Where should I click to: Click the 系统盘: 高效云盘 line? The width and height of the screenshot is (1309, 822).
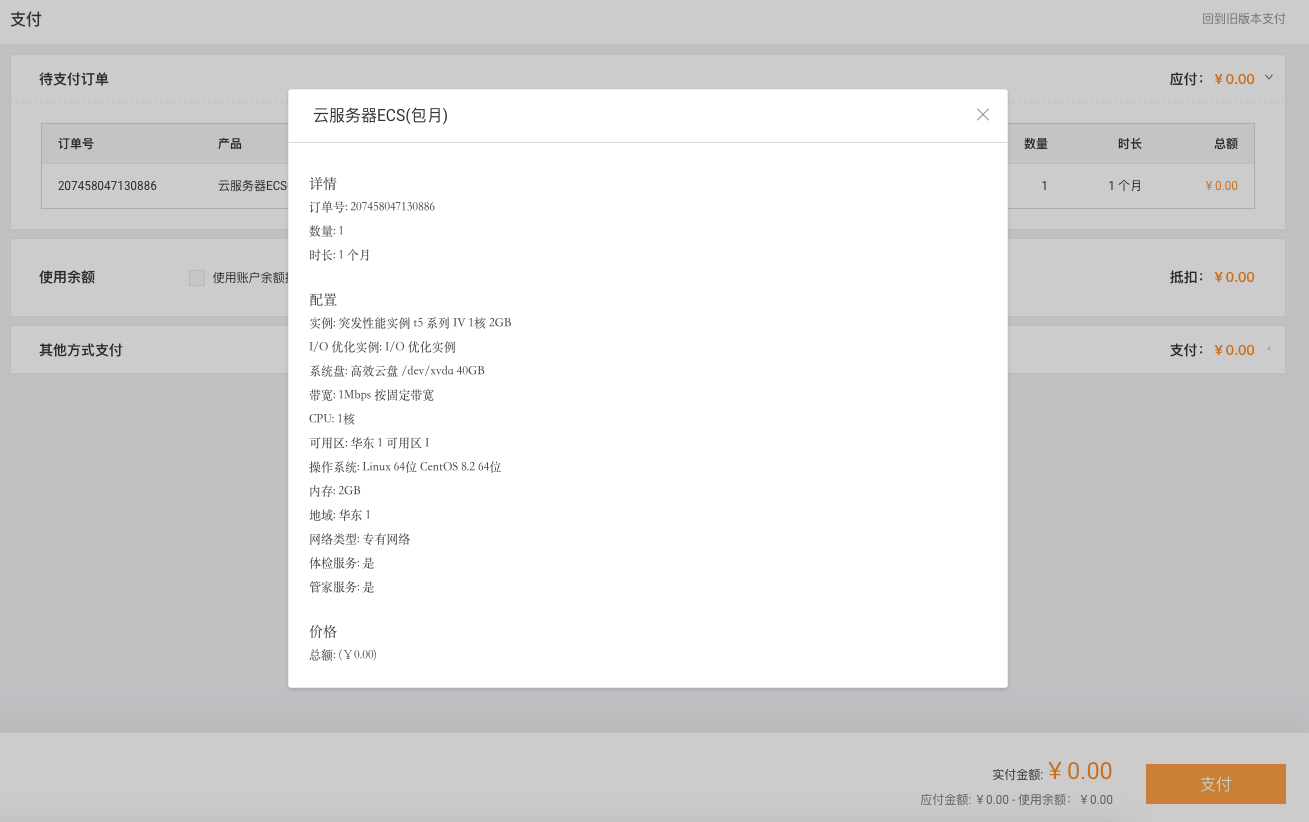[x=397, y=371]
